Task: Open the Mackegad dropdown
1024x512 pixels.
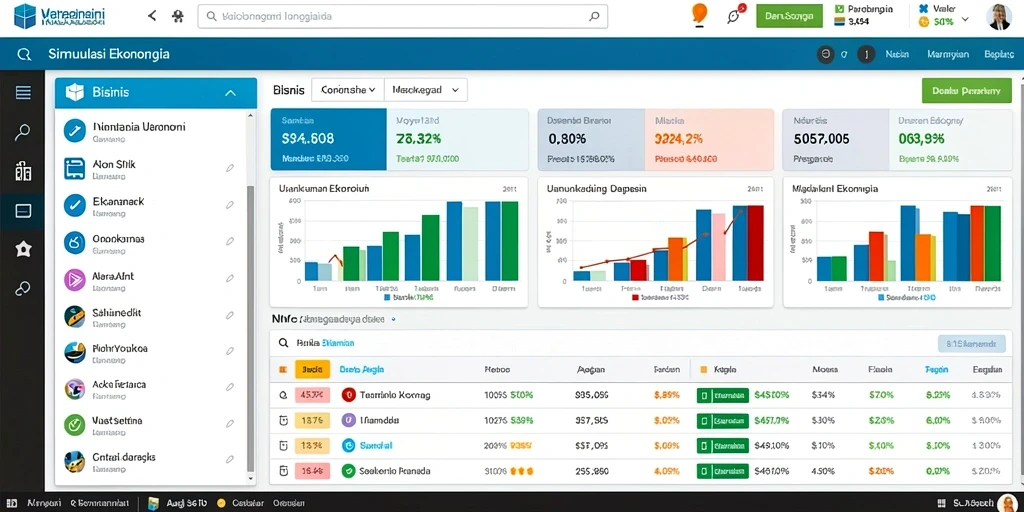Action: tap(426, 90)
